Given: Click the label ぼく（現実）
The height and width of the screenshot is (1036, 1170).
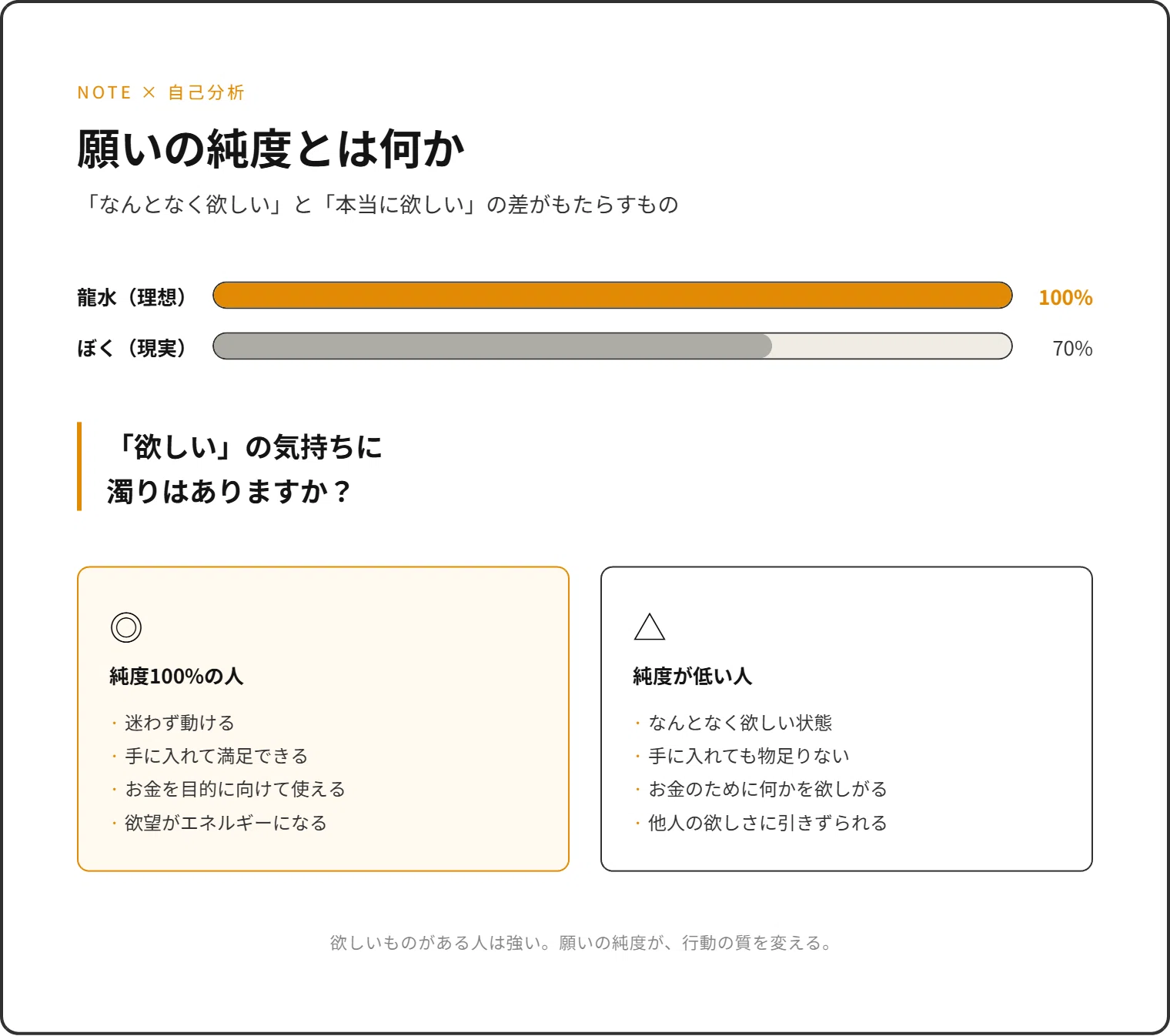Looking at the screenshot, I should pyautogui.click(x=132, y=348).
